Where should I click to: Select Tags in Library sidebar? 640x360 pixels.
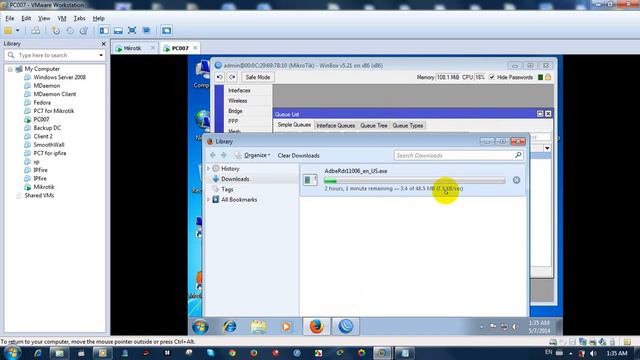coord(227,189)
